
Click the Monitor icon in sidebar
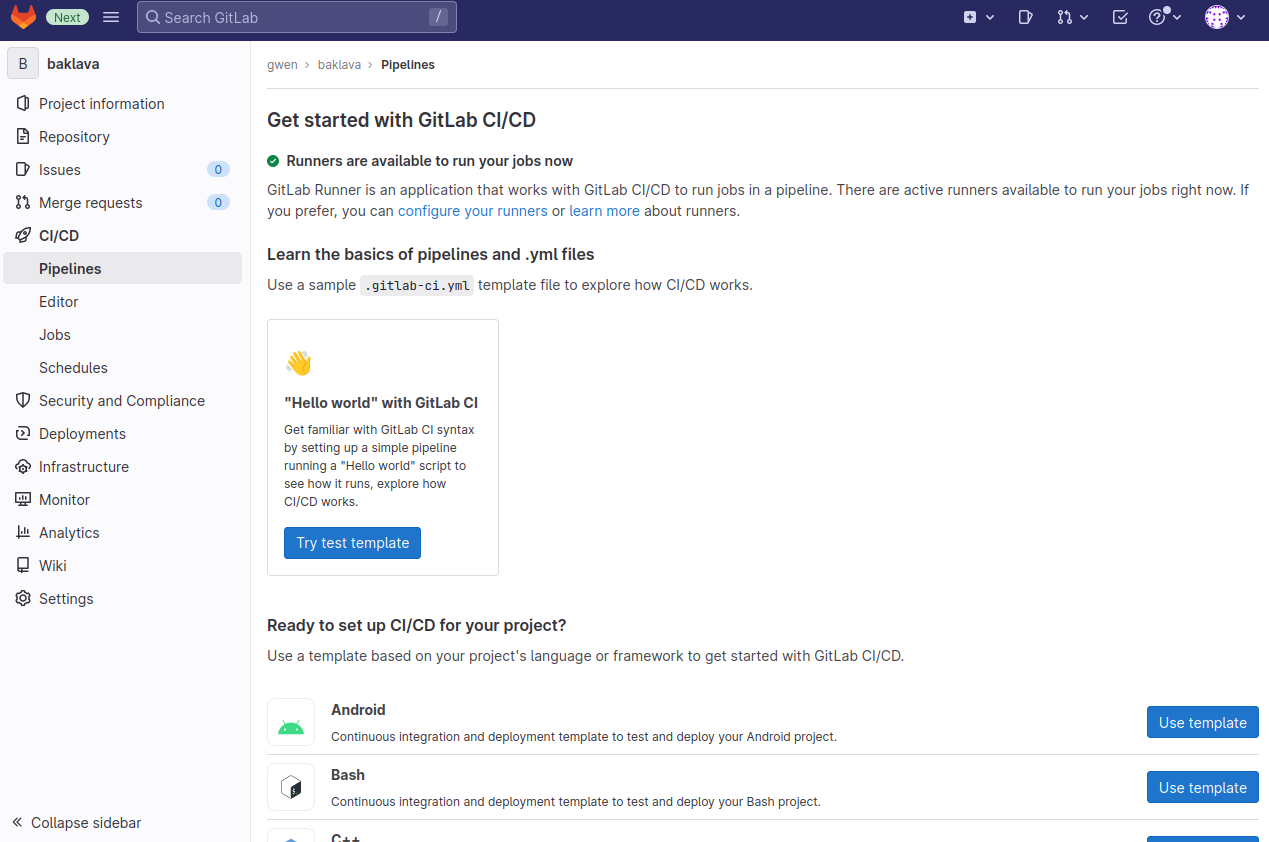coord(23,500)
